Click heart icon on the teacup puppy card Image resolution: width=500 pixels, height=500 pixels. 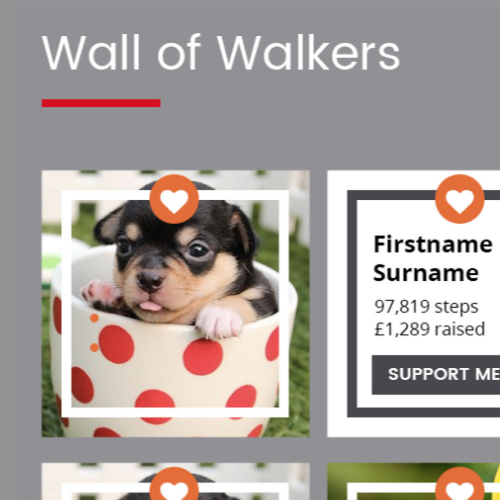[174, 199]
